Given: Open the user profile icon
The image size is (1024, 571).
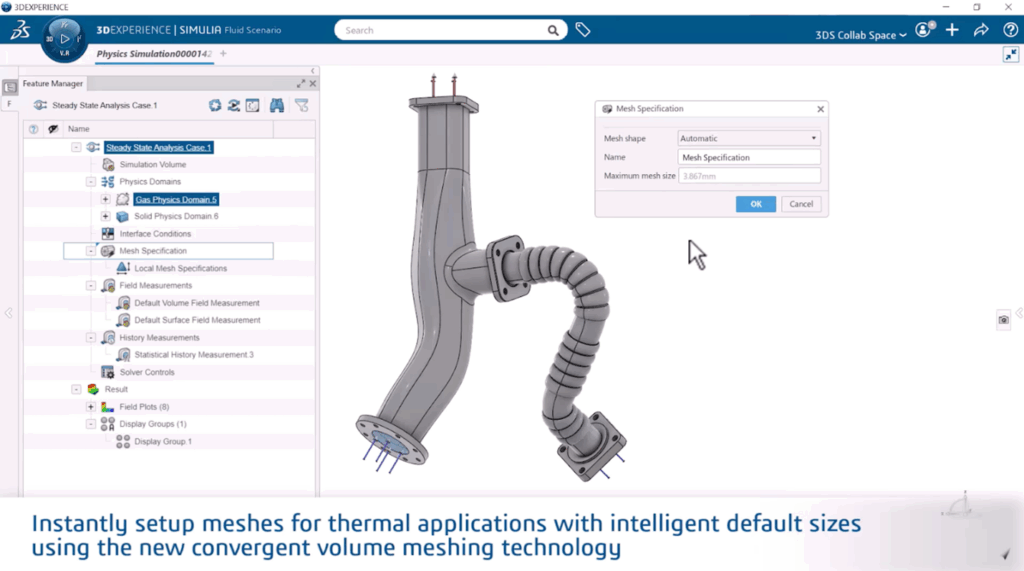Looking at the screenshot, I should pyautogui.click(x=923, y=30).
